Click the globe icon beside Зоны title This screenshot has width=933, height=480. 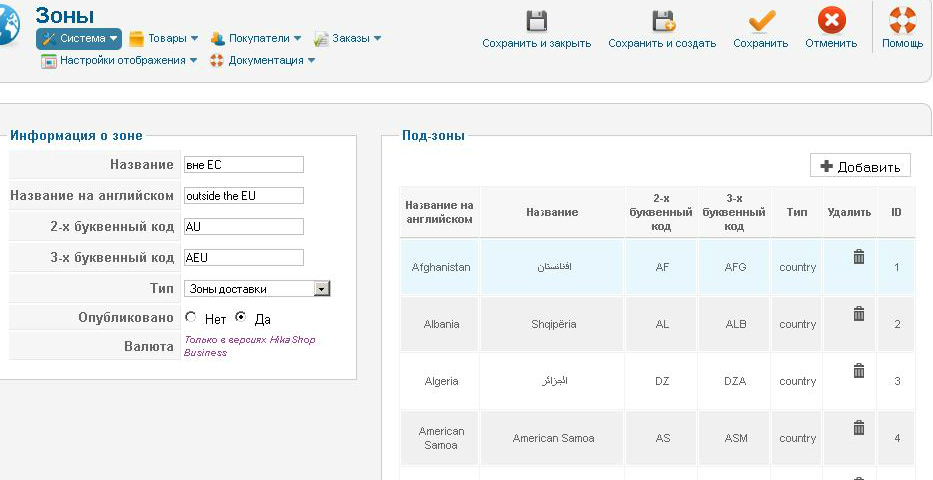coord(9,26)
